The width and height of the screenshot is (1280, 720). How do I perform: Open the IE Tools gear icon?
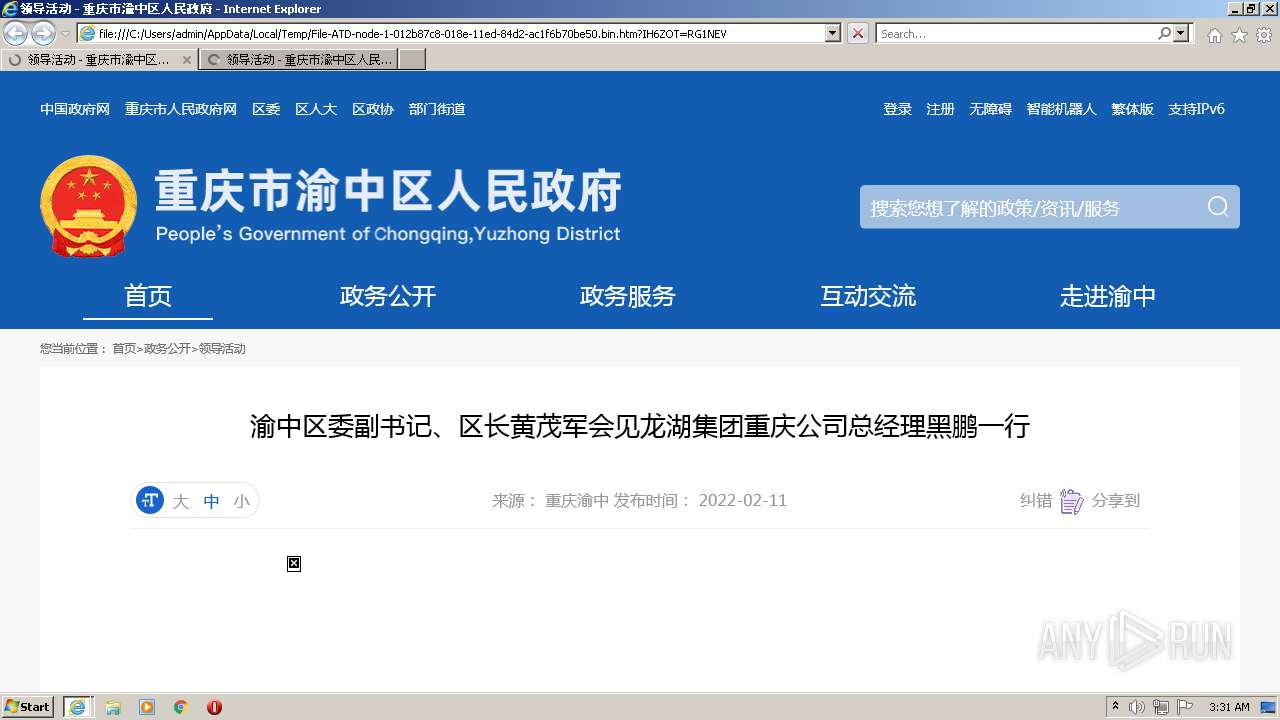[1264, 35]
